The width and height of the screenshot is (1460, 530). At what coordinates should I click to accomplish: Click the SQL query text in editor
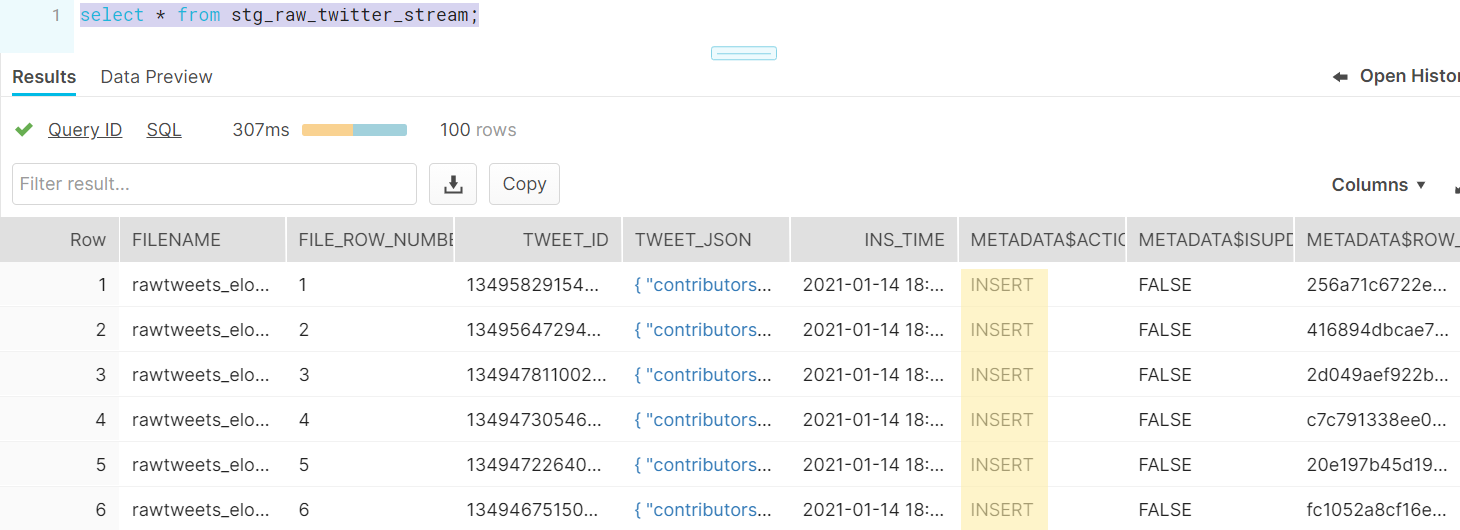point(279,16)
